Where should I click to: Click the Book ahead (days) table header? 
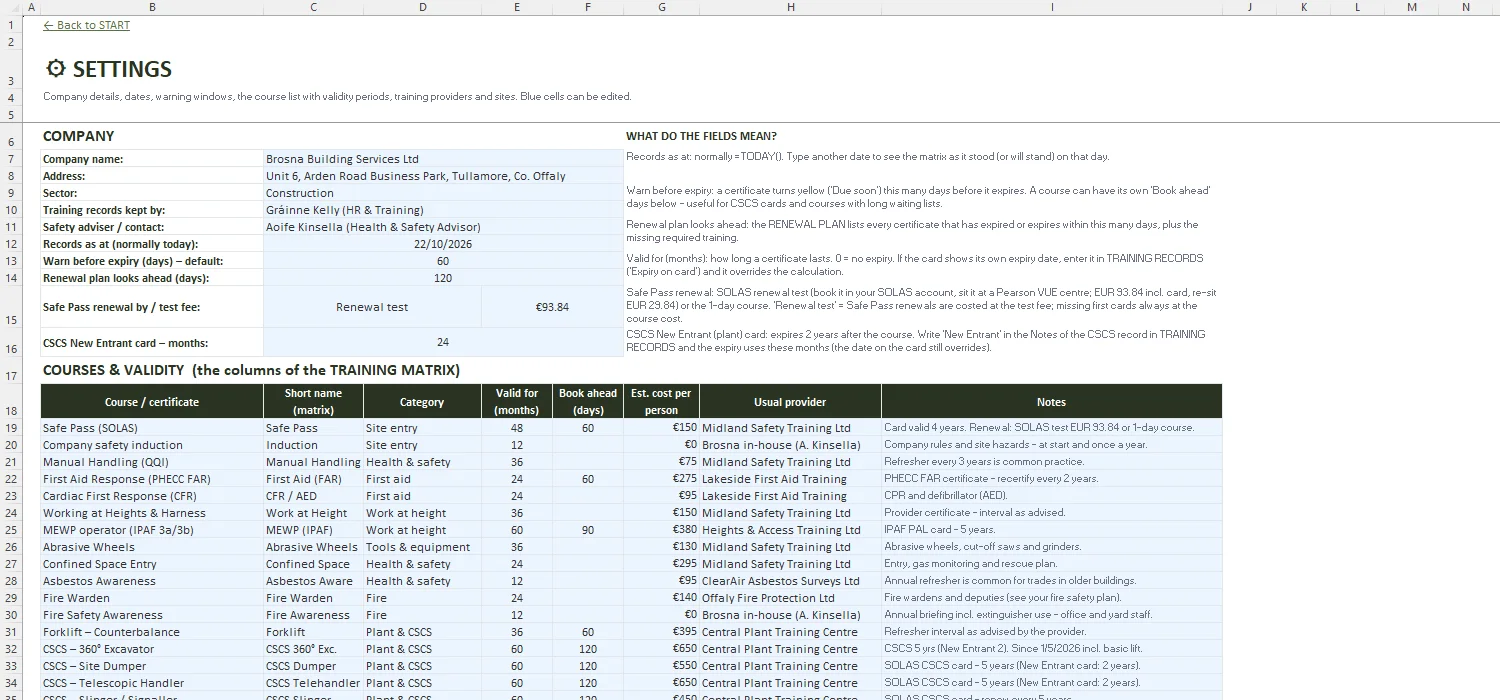588,401
